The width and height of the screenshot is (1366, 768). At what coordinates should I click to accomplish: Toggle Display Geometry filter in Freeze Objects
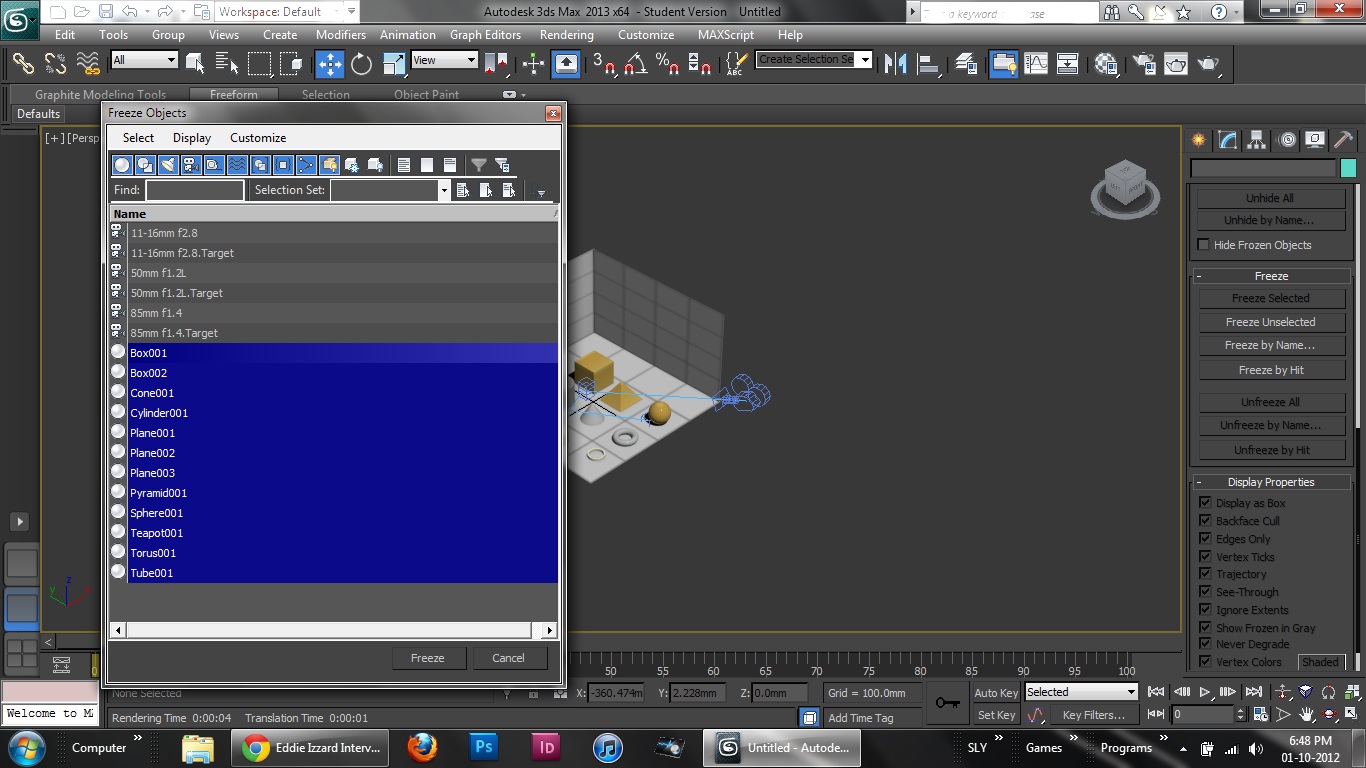pos(122,165)
